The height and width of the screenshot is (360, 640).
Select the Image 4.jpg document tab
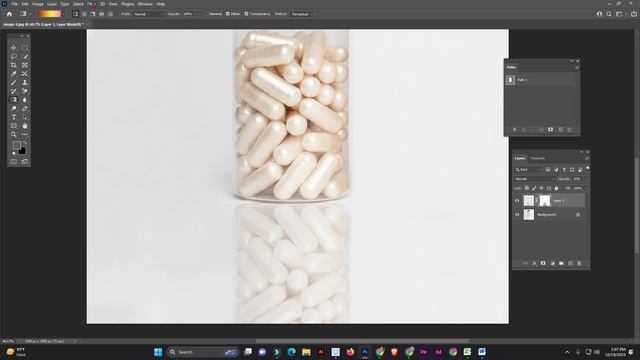[x=44, y=24]
